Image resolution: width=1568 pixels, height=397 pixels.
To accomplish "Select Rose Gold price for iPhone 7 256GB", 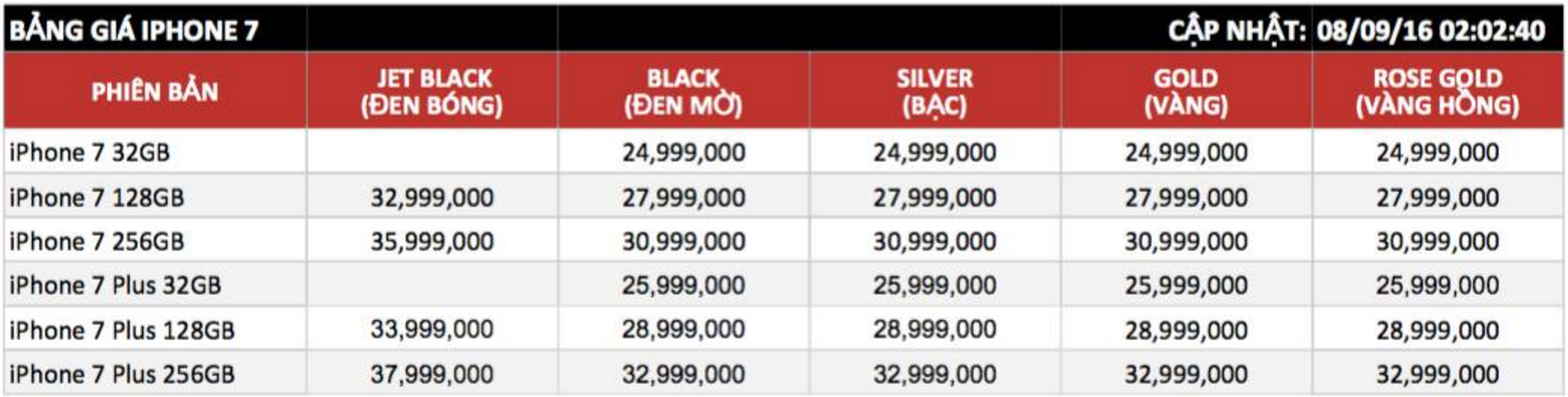I will (1437, 242).
